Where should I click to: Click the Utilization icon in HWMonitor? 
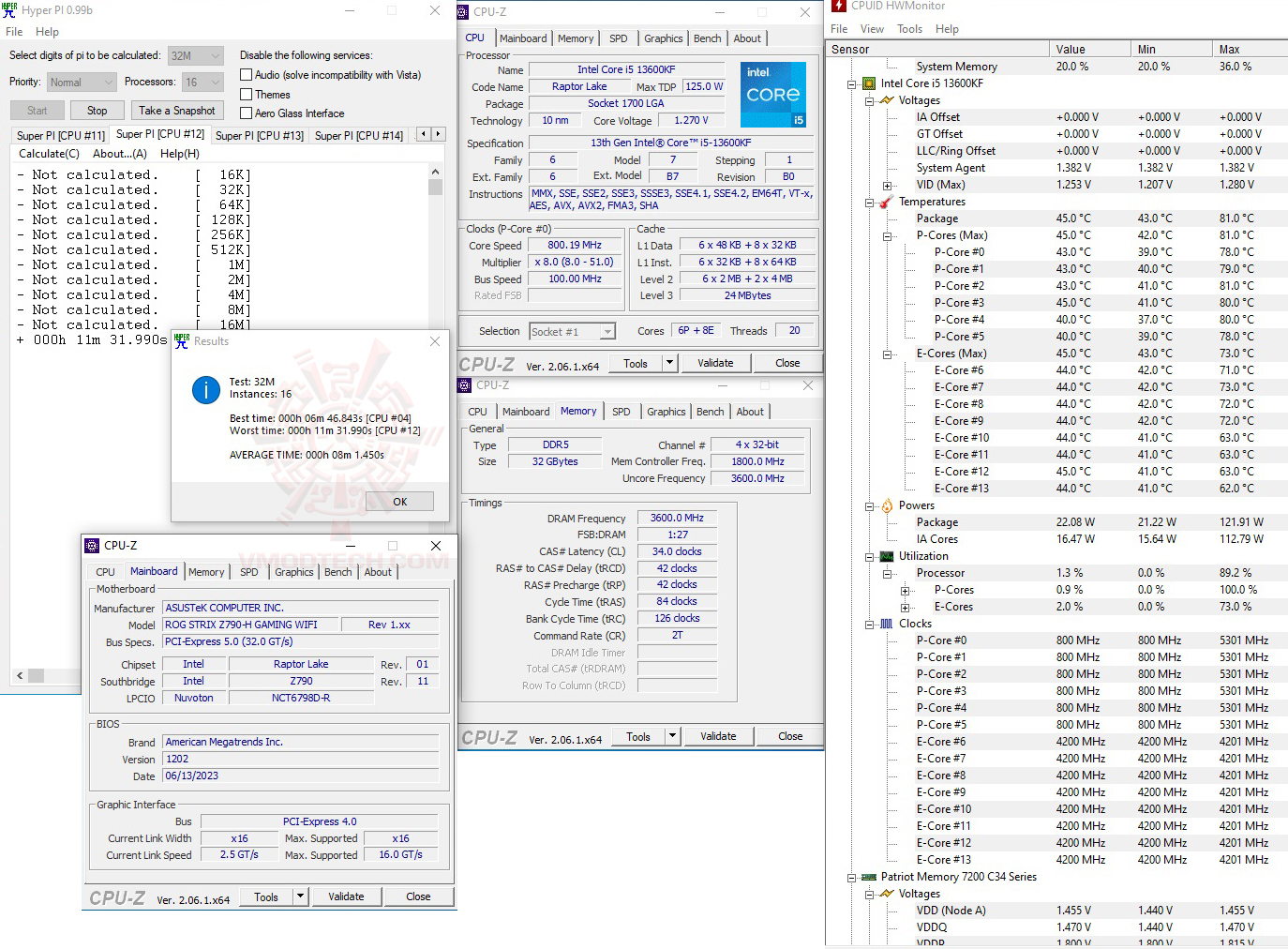[887, 556]
